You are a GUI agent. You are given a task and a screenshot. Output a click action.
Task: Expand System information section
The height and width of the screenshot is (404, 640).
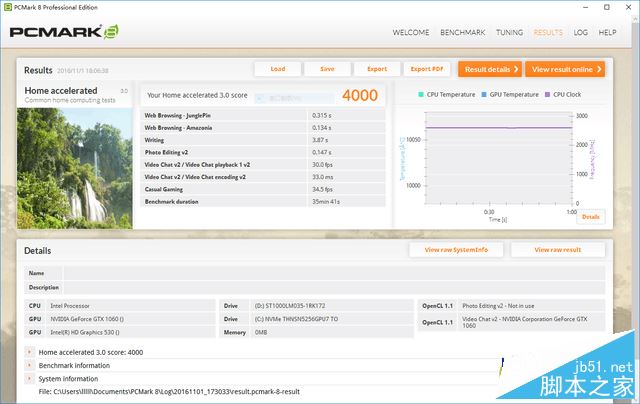point(29,379)
